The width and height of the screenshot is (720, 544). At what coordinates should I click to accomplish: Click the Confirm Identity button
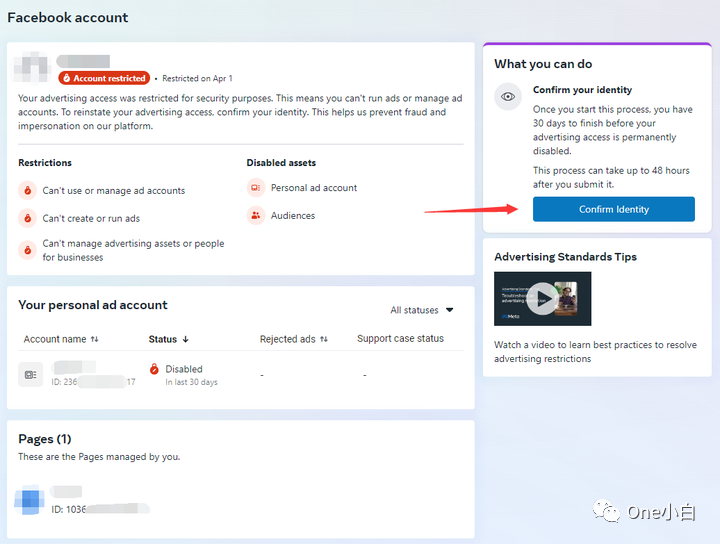click(x=613, y=209)
